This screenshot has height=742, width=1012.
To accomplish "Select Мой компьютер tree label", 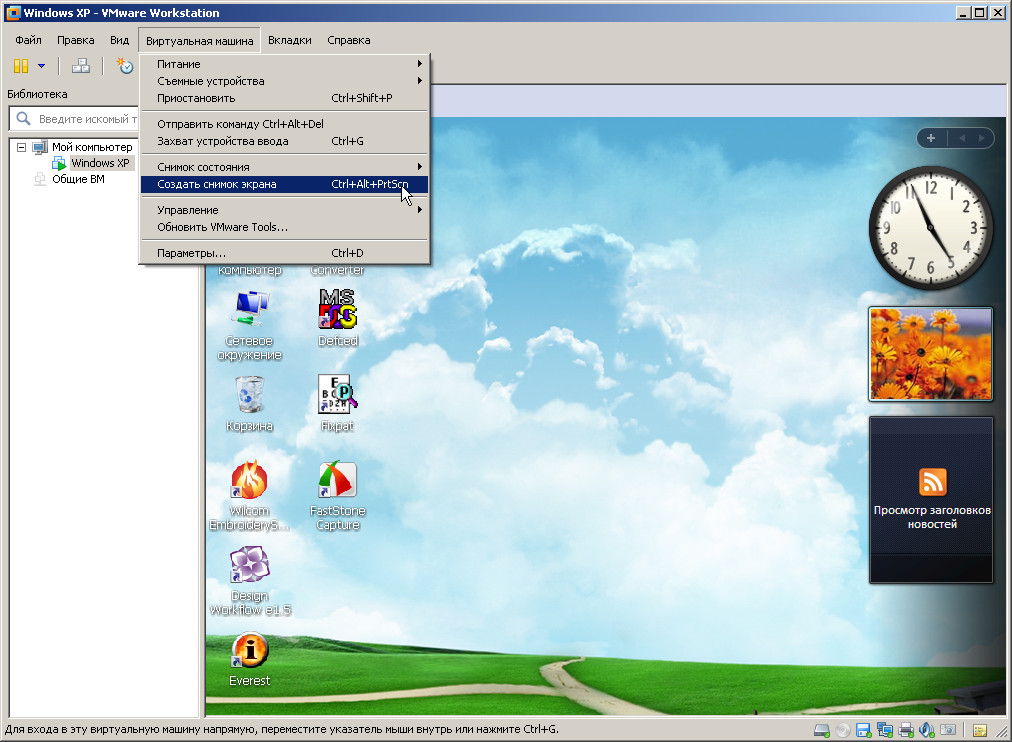I will click(92, 147).
